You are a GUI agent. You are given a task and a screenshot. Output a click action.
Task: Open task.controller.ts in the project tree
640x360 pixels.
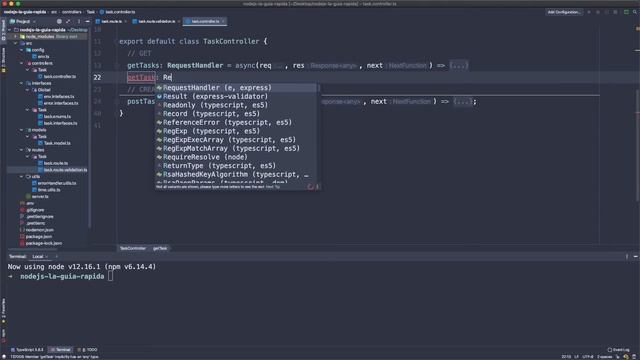point(57,76)
